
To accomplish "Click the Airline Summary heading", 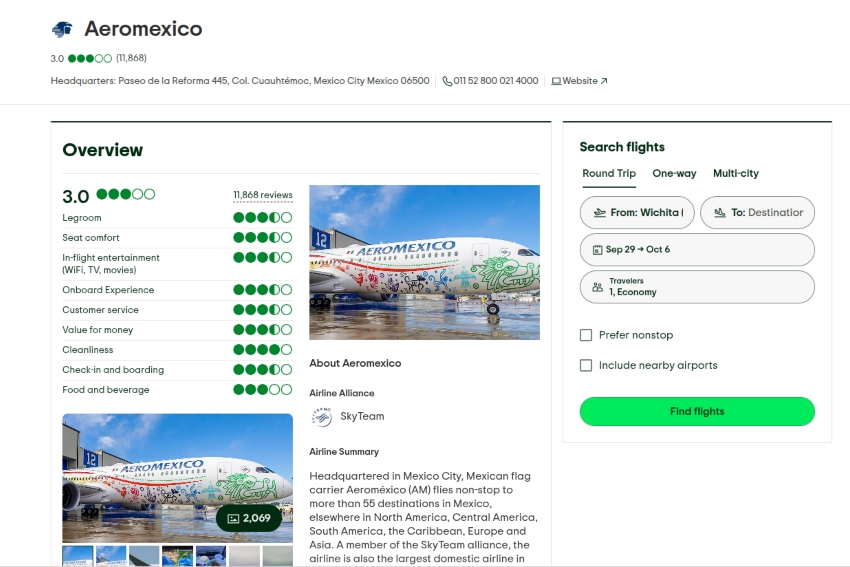I will click(x=344, y=452).
